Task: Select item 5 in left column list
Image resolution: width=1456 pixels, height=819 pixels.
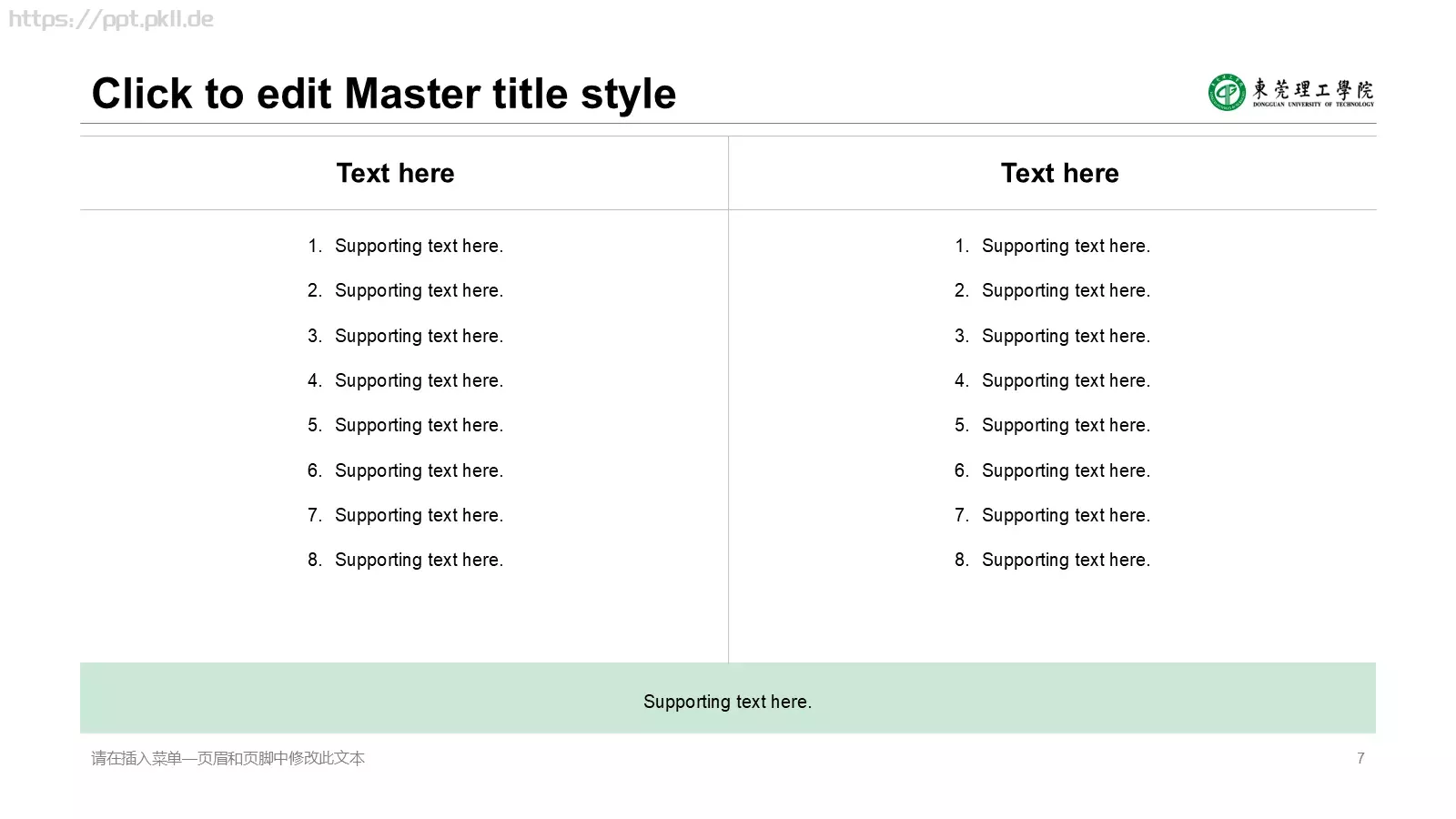Action: coord(405,425)
